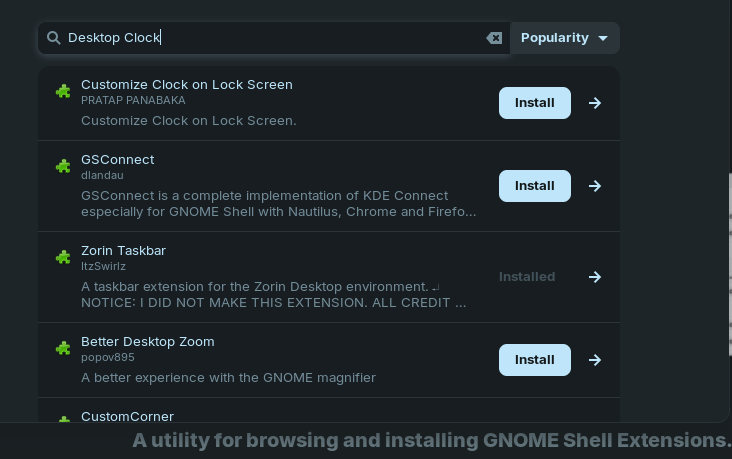The image size is (732, 459).
Task: Click the Zorin Taskbar puzzle piece icon
Action: [x=63, y=257]
